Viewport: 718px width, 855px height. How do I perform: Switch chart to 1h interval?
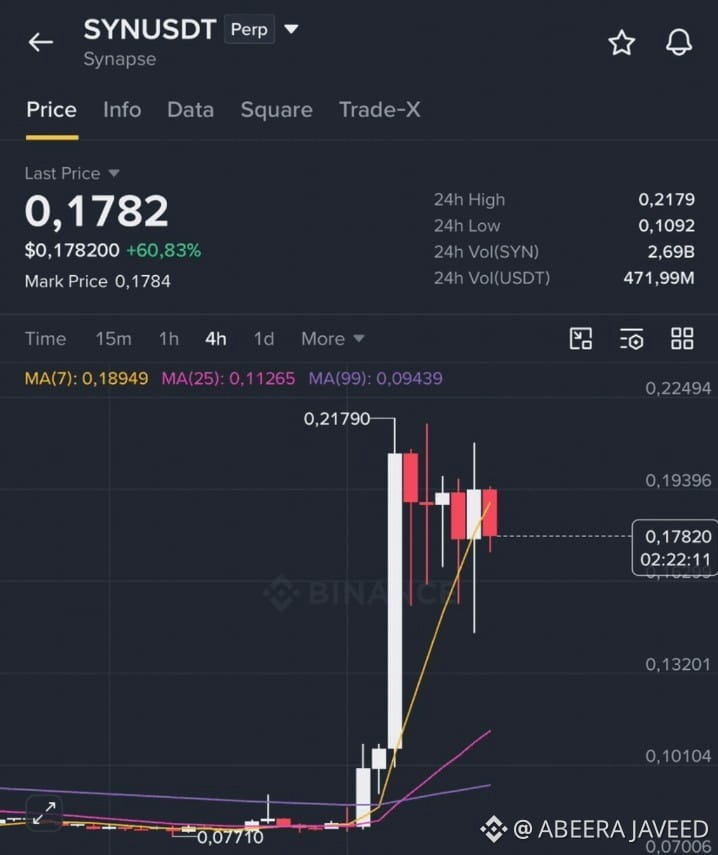(169, 339)
